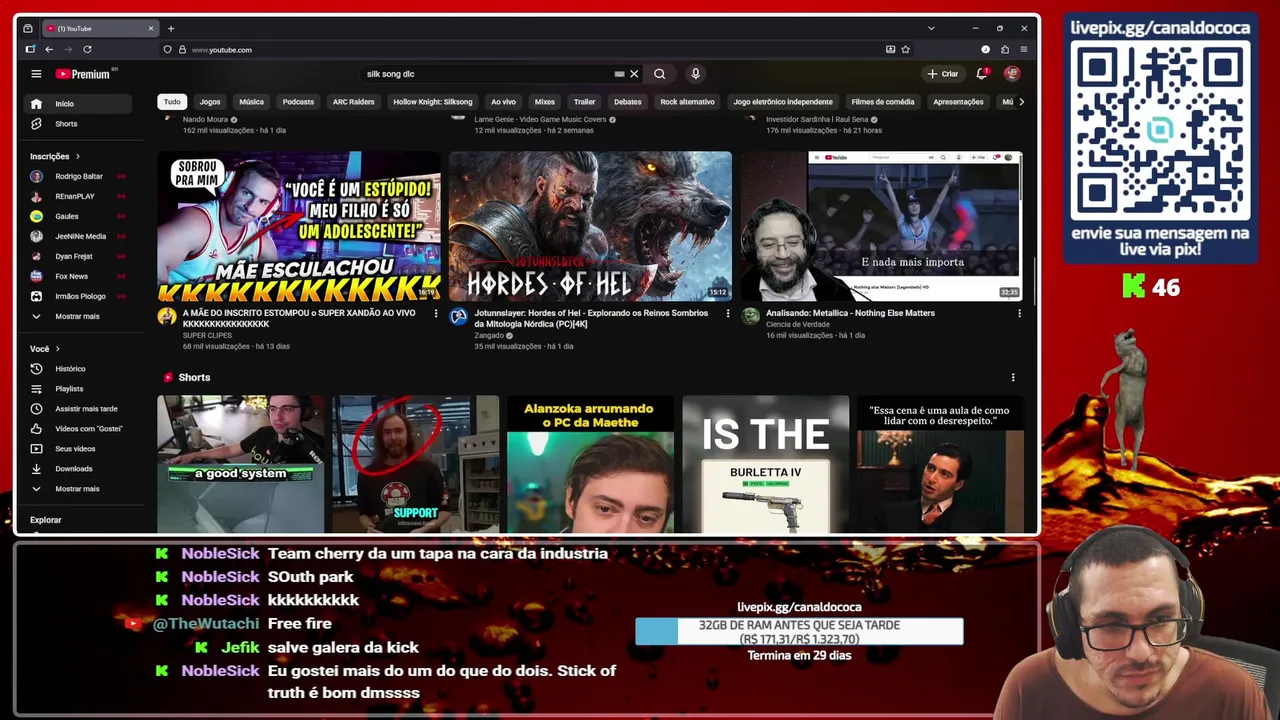The height and width of the screenshot is (720, 1280).
Task: Open options menu for Super Xandão video
Action: click(x=435, y=314)
